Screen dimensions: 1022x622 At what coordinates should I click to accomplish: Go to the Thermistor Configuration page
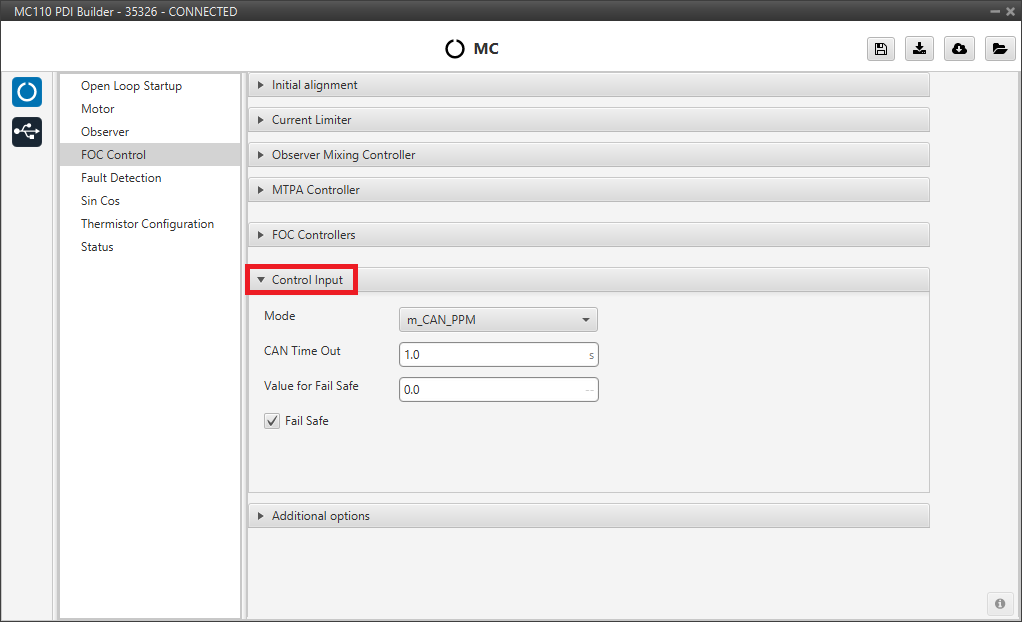[147, 224]
